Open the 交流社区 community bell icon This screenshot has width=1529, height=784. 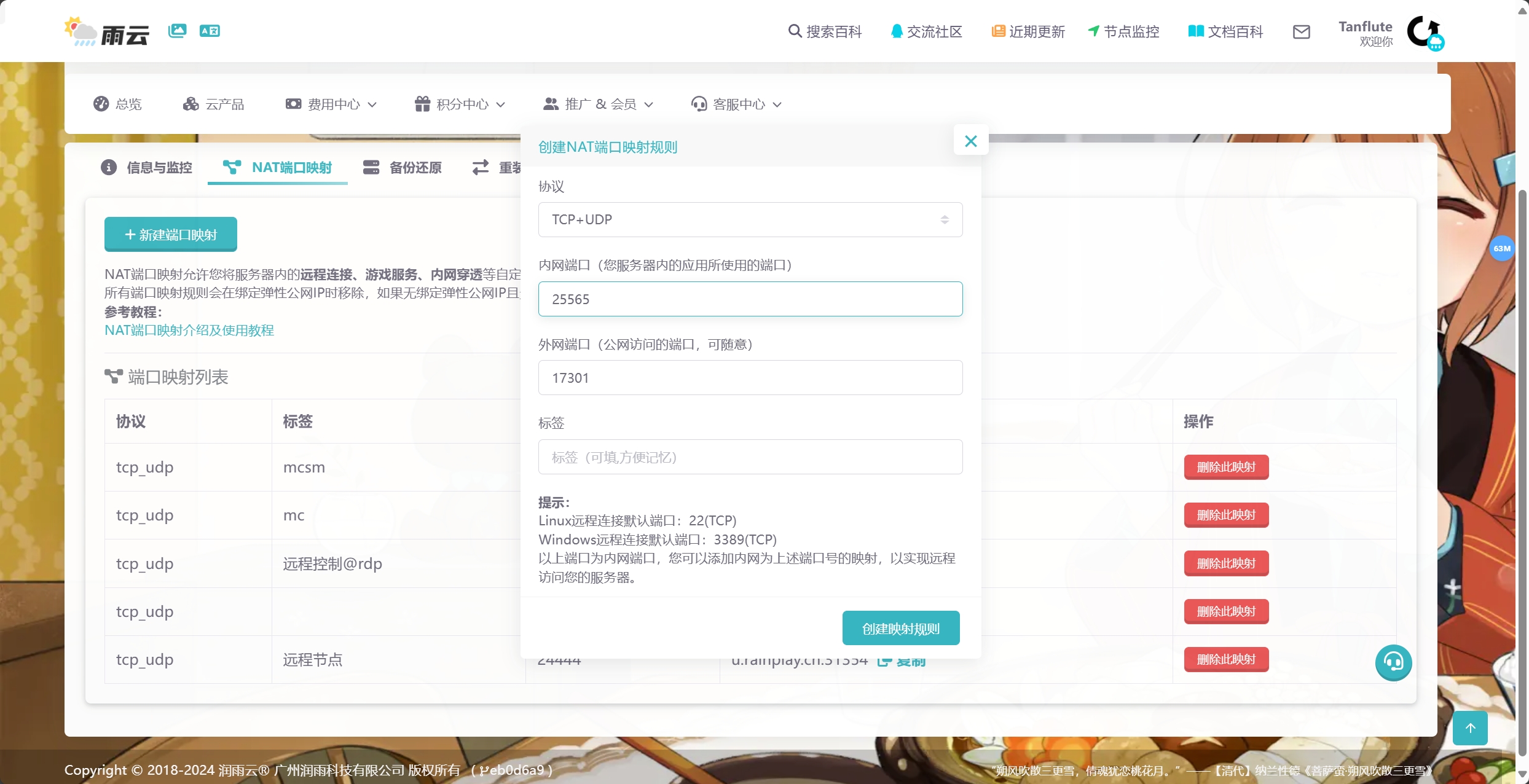pyautogui.click(x=926, y=31)
